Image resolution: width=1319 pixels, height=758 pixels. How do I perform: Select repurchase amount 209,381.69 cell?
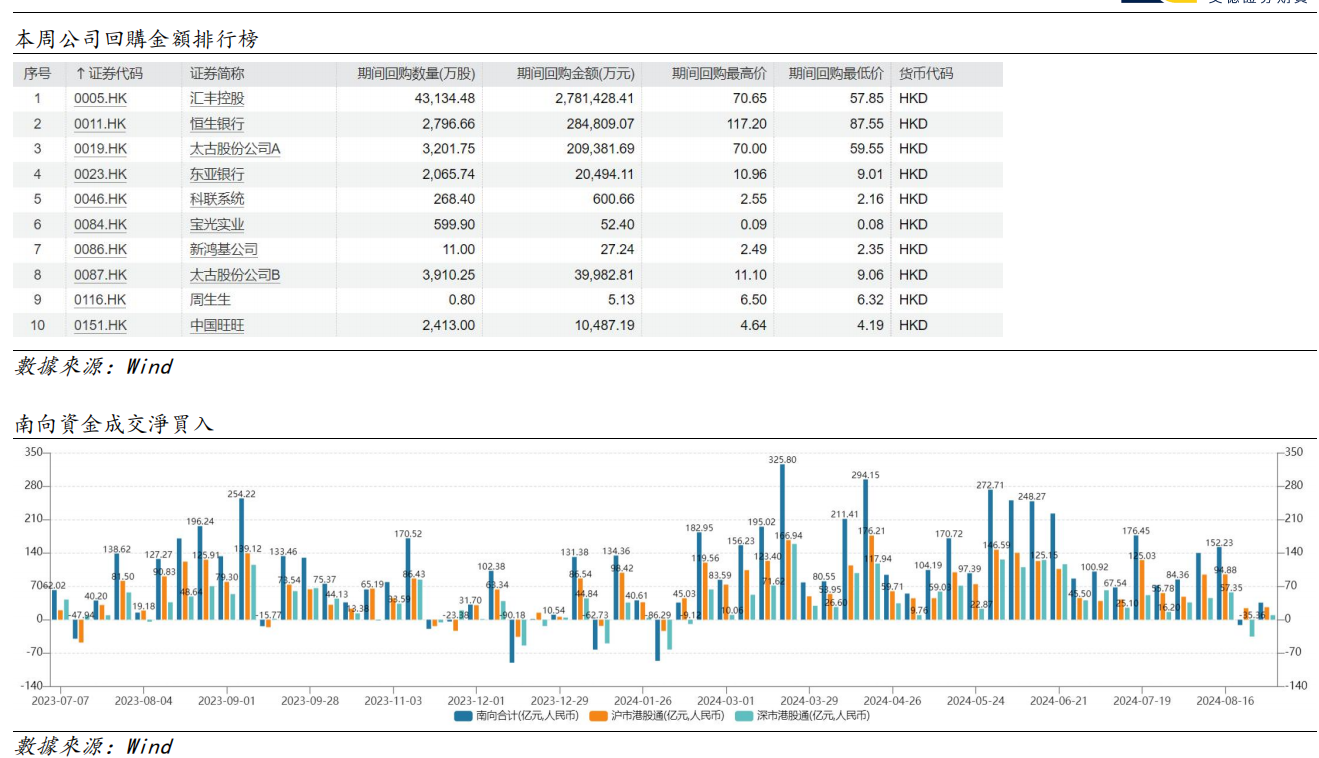[x=599, y=149]
